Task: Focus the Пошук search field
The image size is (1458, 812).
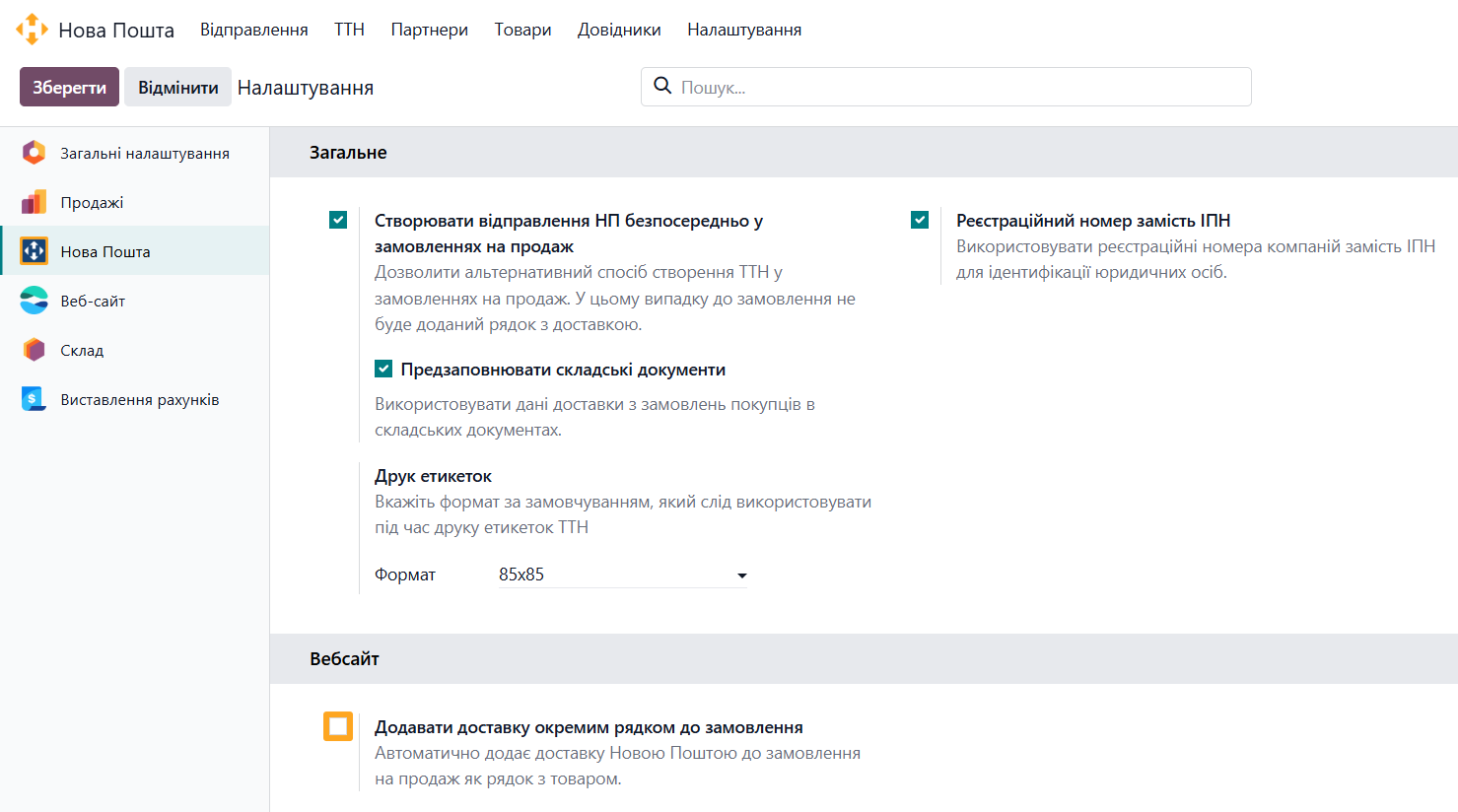Action: [x=946, y=87]
